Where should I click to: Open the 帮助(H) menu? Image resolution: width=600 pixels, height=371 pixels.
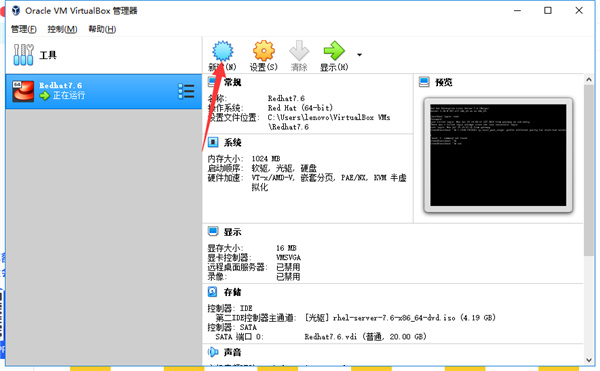click(102, 29)
